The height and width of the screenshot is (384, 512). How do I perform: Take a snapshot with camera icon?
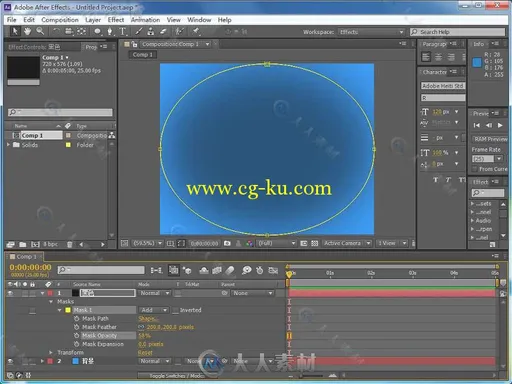pyautogui.click(x=227, y=243)
